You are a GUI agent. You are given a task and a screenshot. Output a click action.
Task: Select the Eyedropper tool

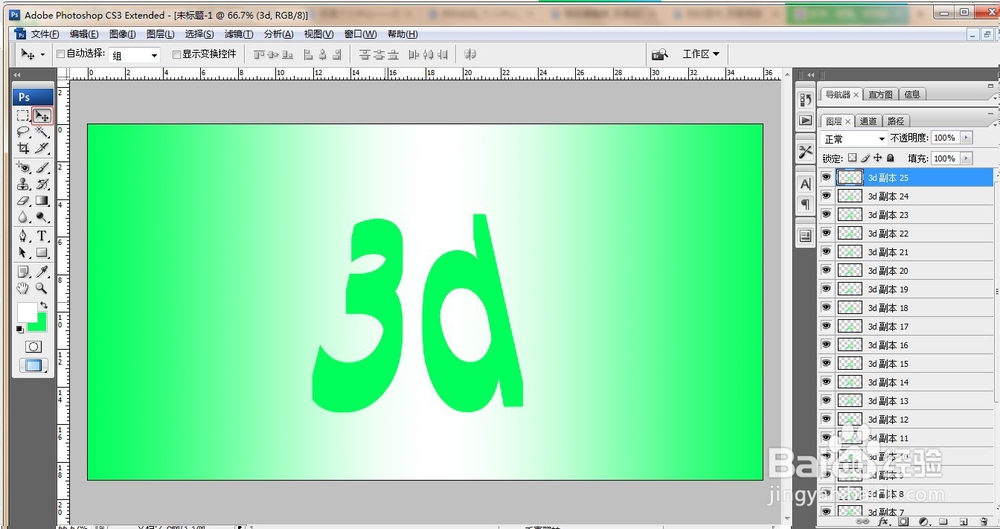(42, 272)
